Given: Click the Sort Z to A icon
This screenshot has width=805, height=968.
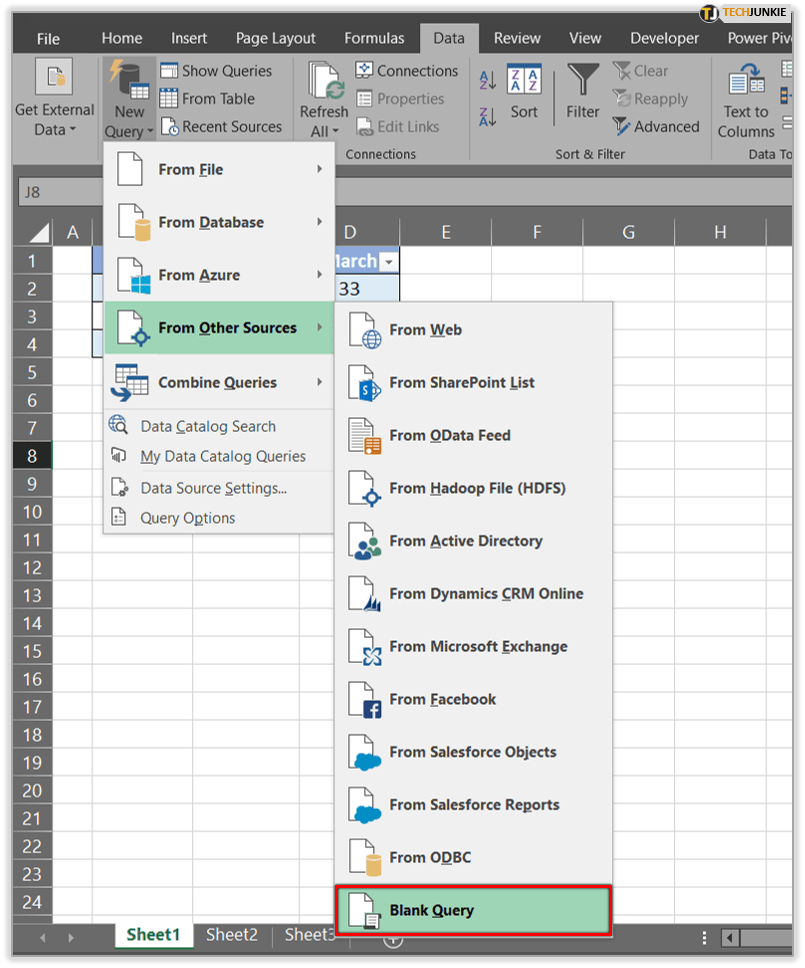Looking at the screenshot, I should (x=488, y=115).
